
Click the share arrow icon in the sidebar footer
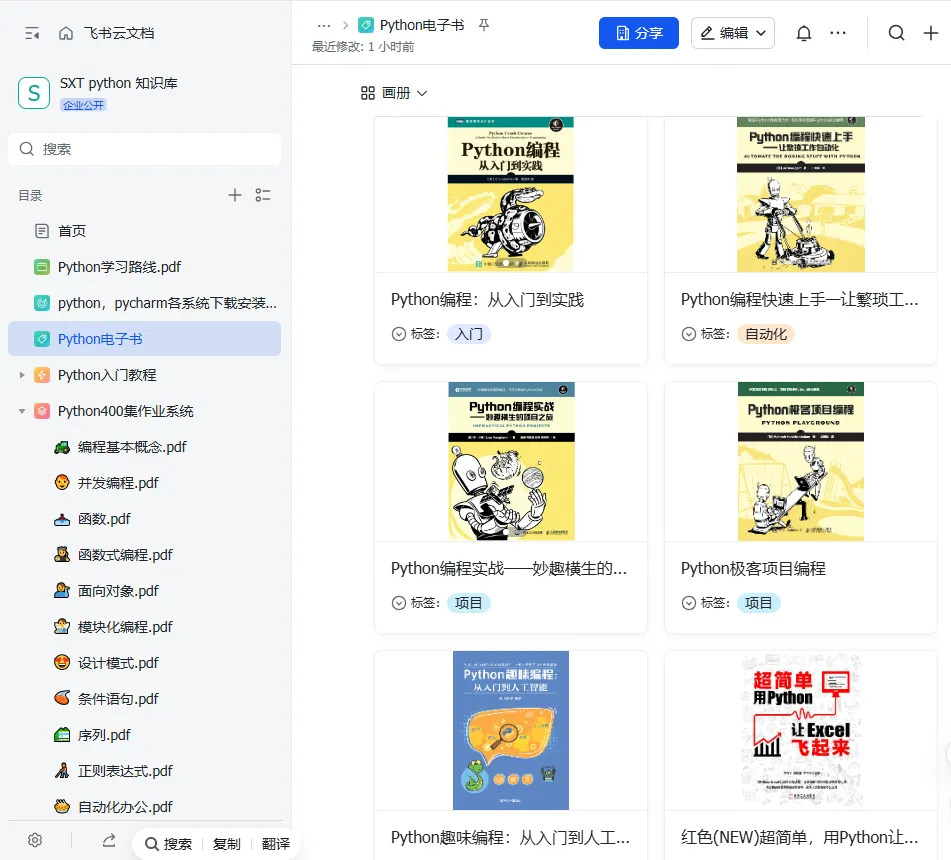coord(109,840)
